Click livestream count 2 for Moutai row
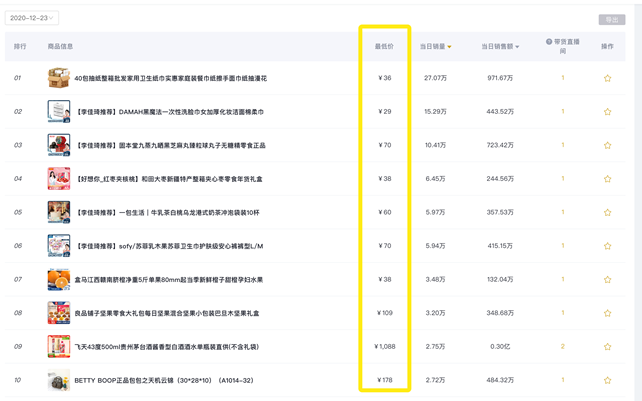642x401 pixels. coord(563,347)
